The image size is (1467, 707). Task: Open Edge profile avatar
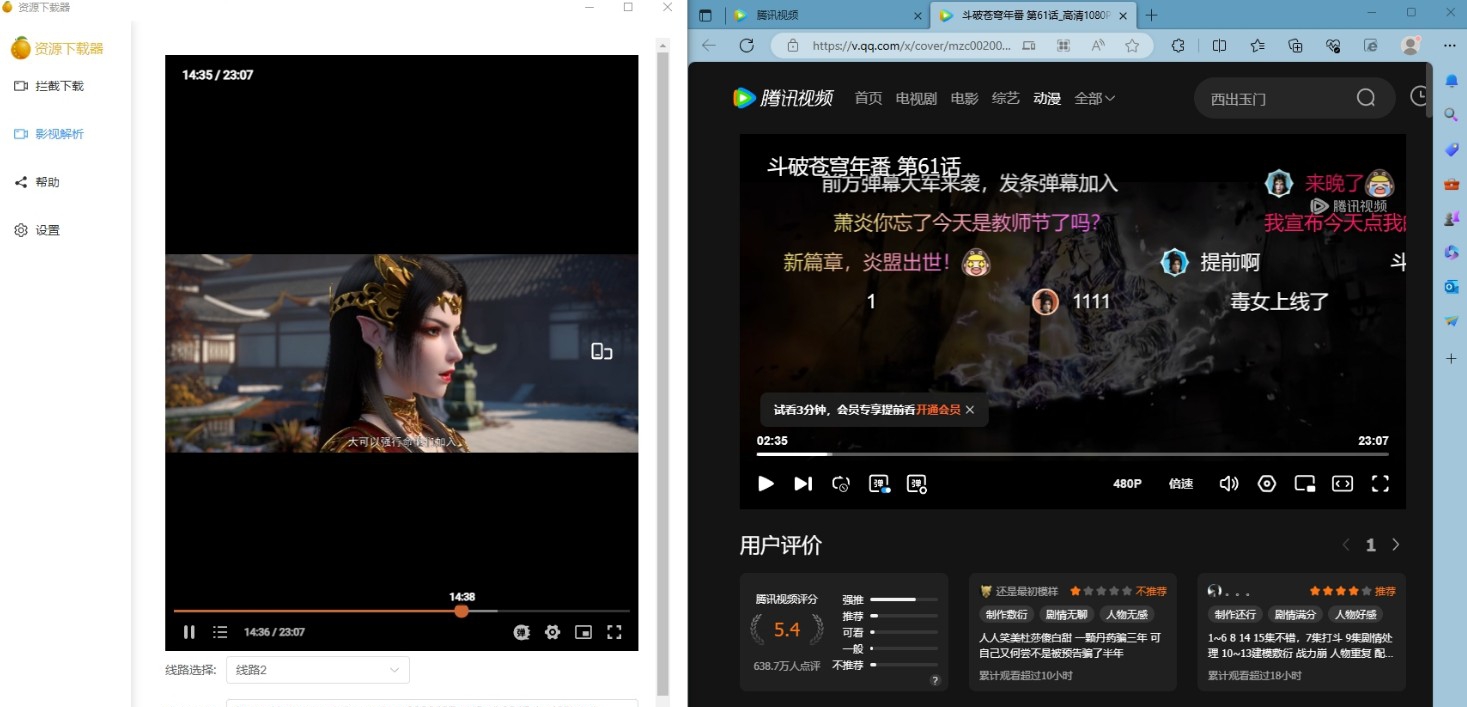pyautogui.click(x=1411, y=46)
